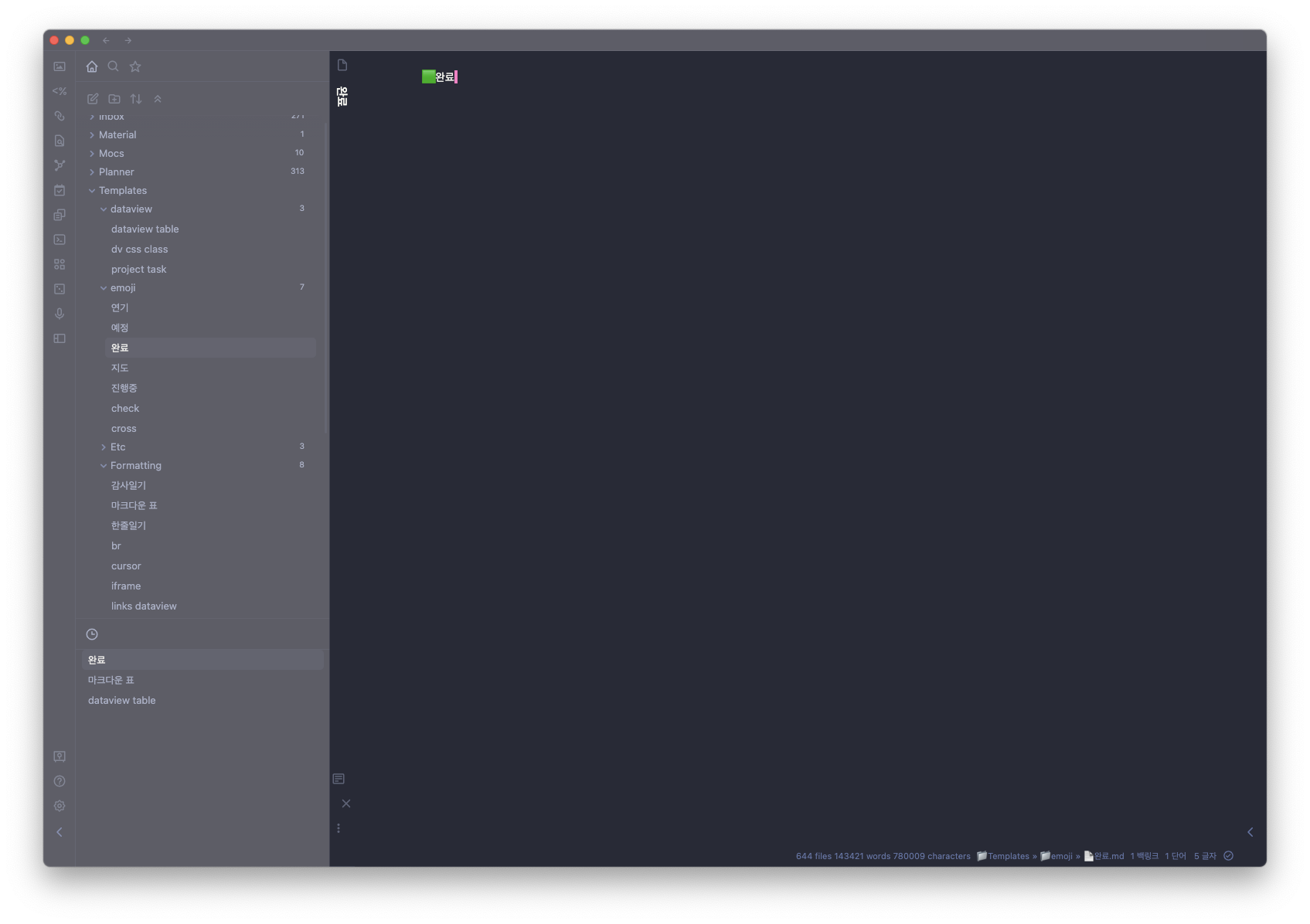Viewport: 1310px width, 924px height.
Task: Switch to file explorer home tab
Action: pyautogui.click(x=92, y=66)
